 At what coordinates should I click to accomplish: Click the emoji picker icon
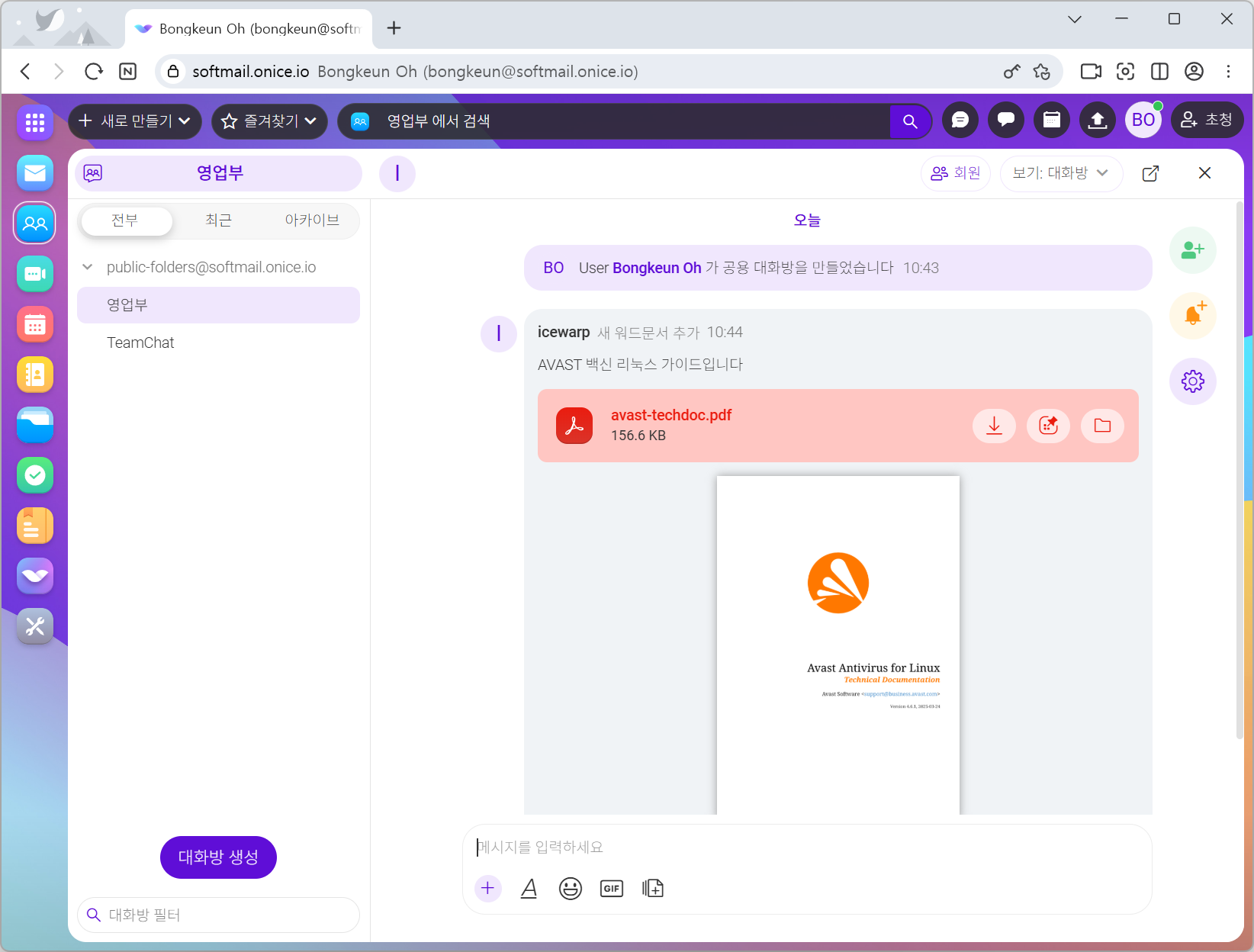pos(570,888)
